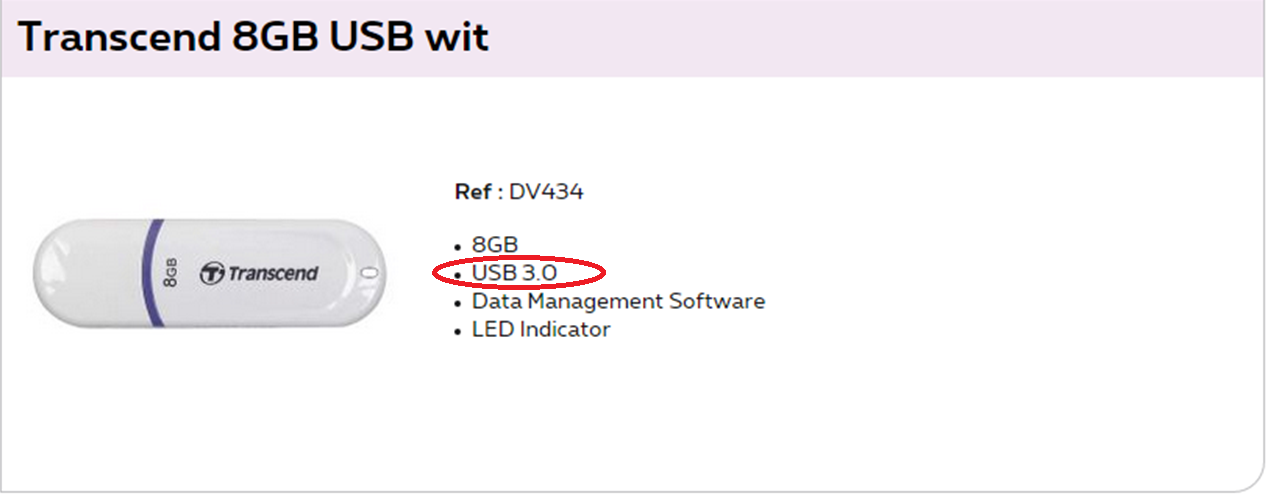Click the bullet point before "8GB" feature

pos(458,247)
